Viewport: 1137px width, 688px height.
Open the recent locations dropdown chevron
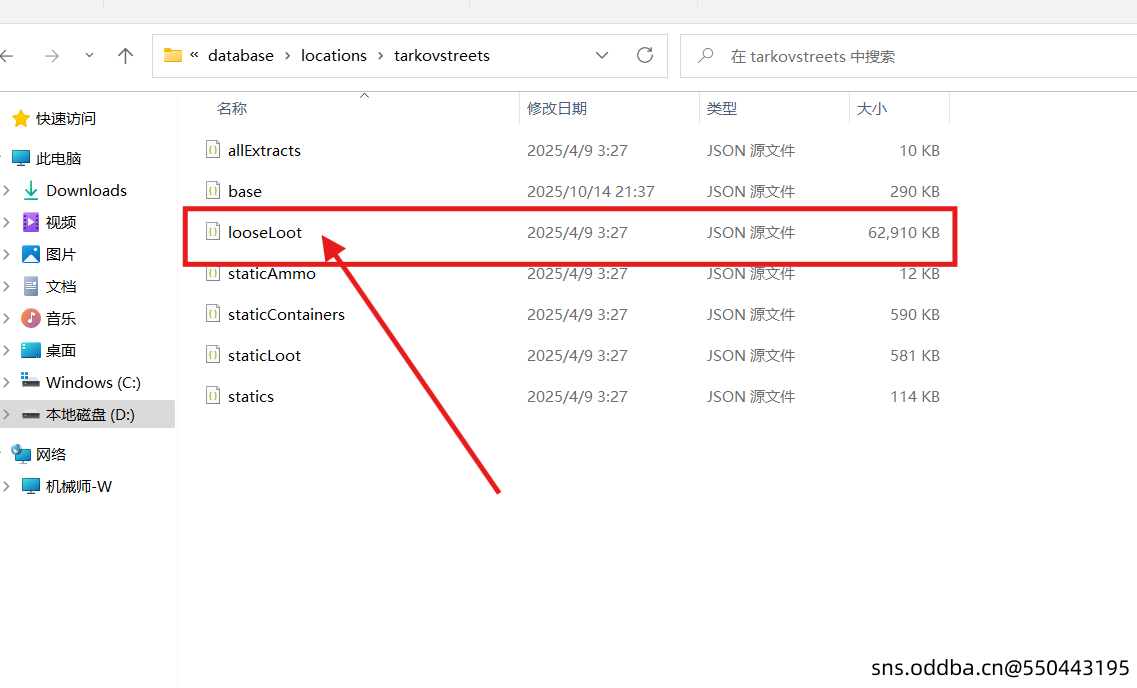89,56
